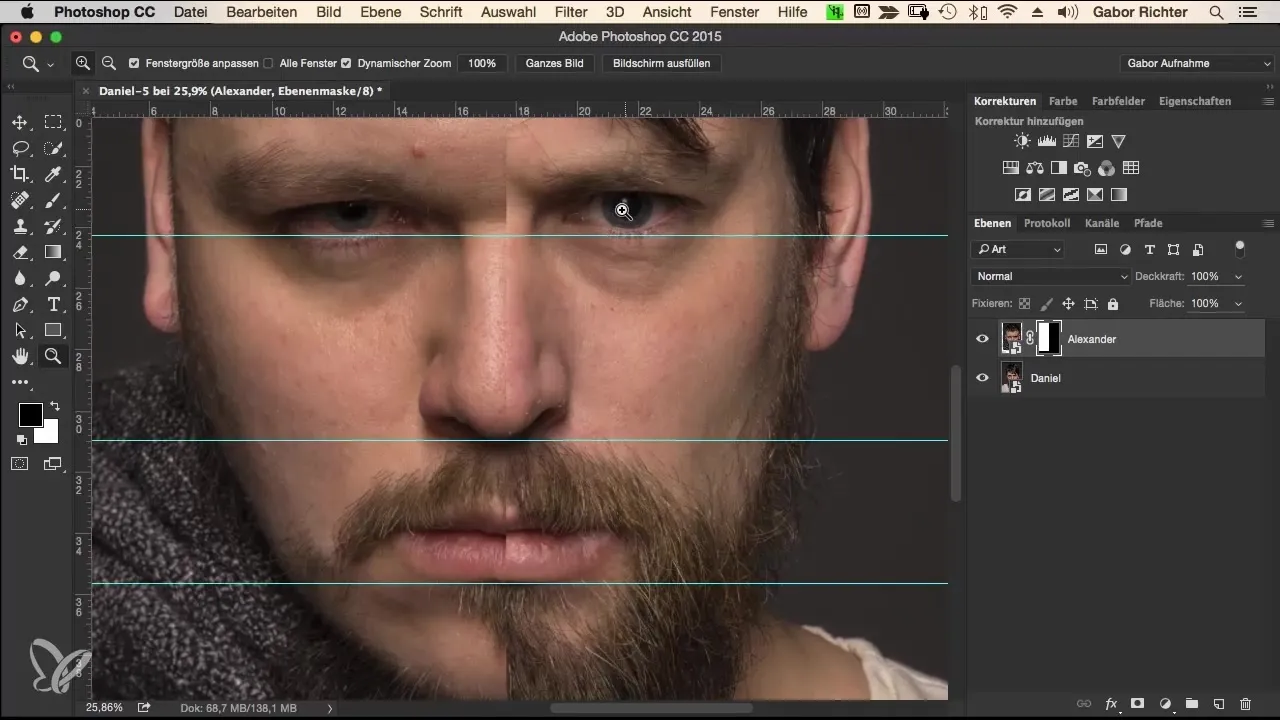Open tool preset picker arrow
The height and width of the screenshot is (720, 1280).
click(x=50, y=64)
